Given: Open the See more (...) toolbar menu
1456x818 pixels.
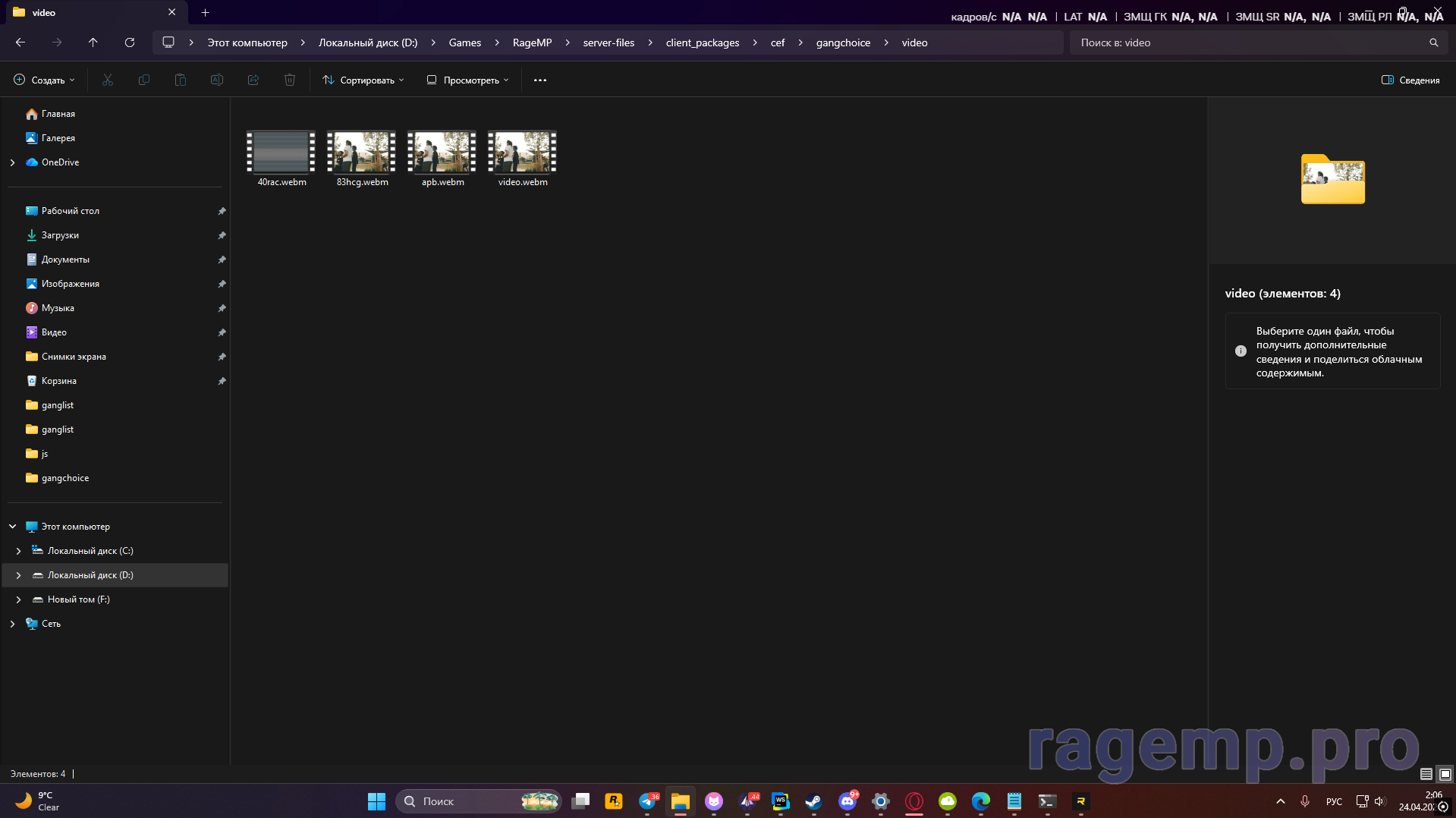Looking at the screenshot, I should tap(539, 80).
